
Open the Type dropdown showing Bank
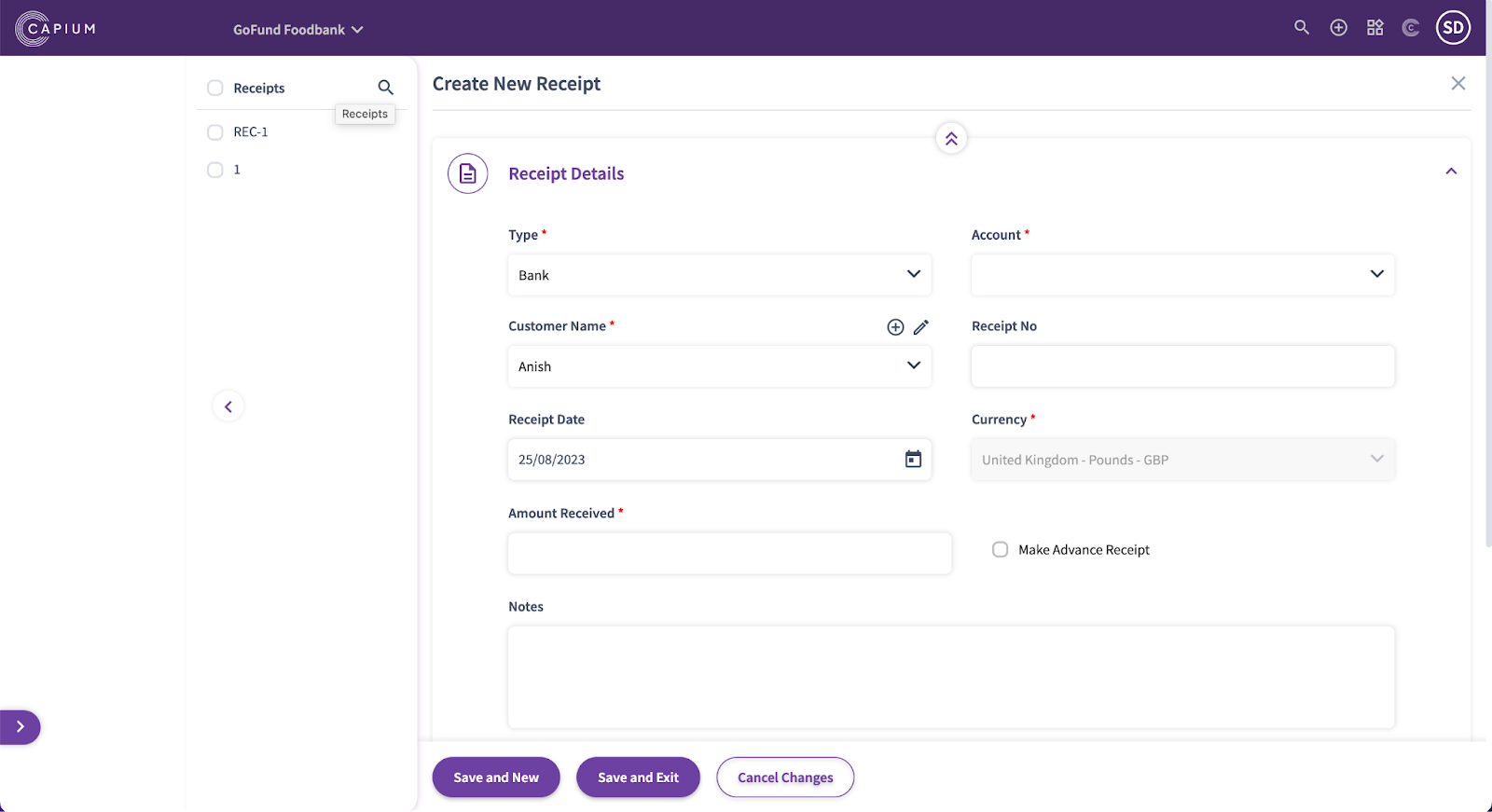coord(720,275)
